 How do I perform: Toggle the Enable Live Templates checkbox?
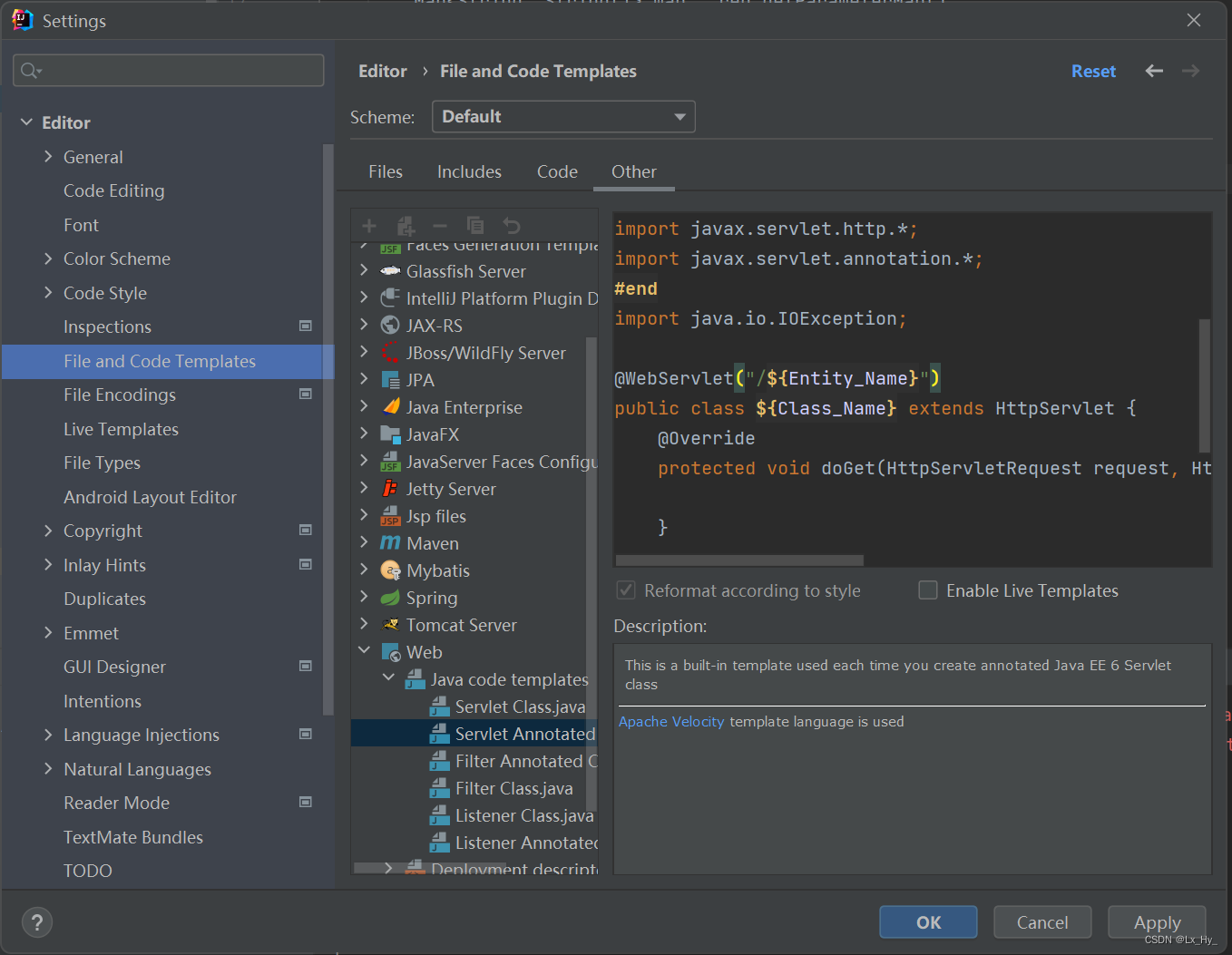pyautogui.click(x=928, y=590)
